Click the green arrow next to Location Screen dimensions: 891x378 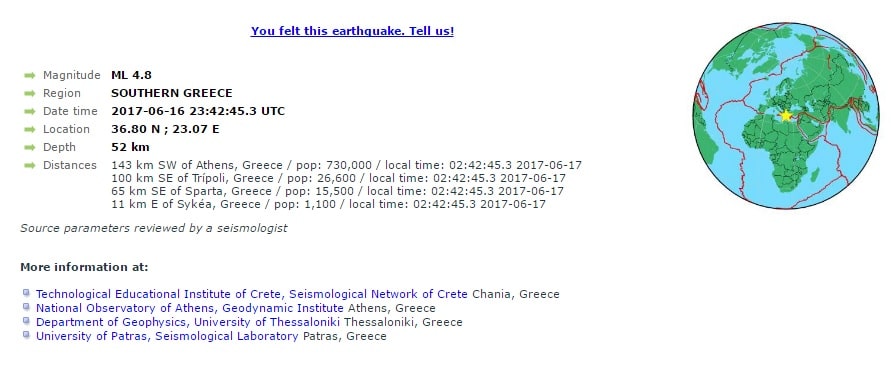pos(30,130)
